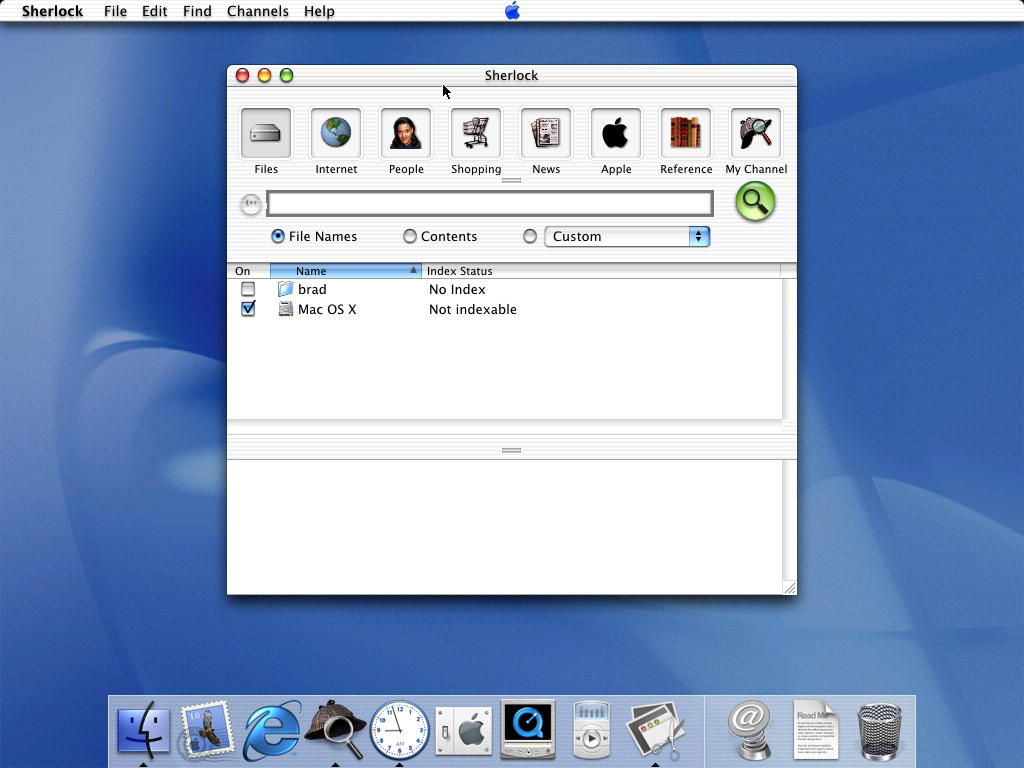
Task: Open the Channels menu
Action: tap(257, 11)
